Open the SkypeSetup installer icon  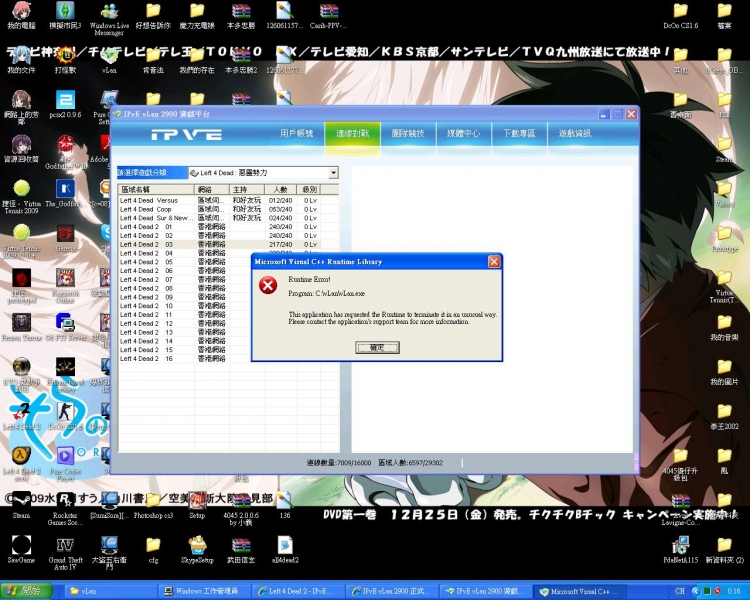click(x=197, y=545)
